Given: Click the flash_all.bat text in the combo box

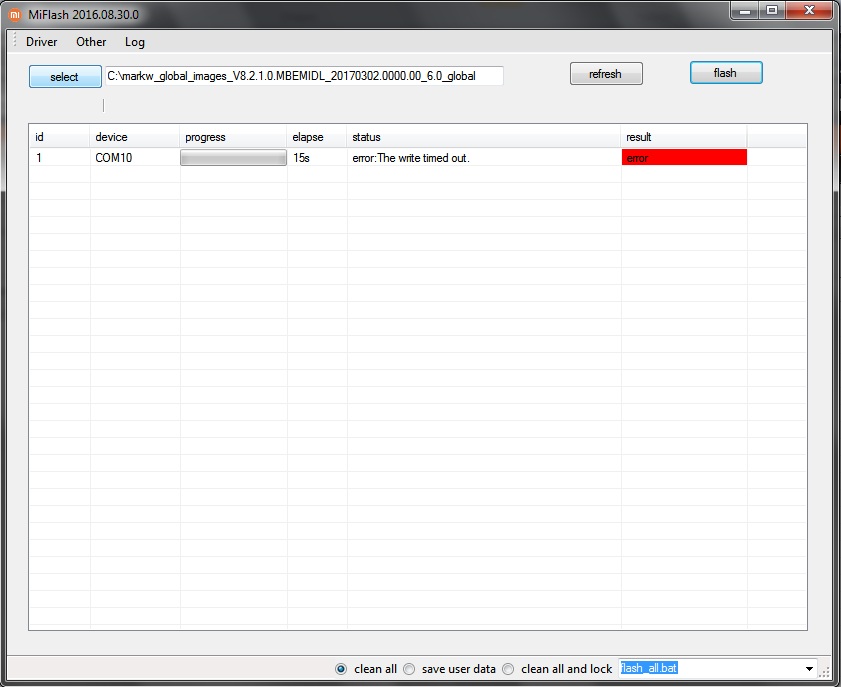Looking at the screenshot, I should pos(649,668).
